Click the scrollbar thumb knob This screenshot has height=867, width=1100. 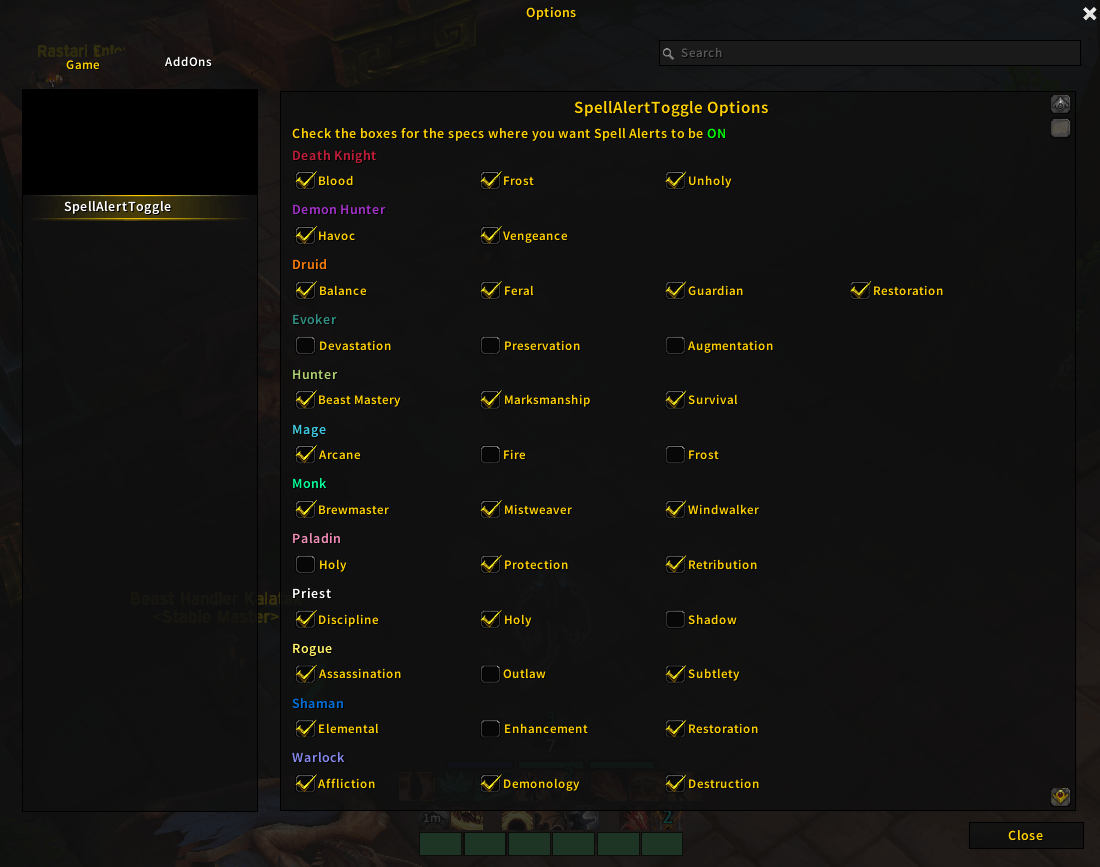[1060, 128]
